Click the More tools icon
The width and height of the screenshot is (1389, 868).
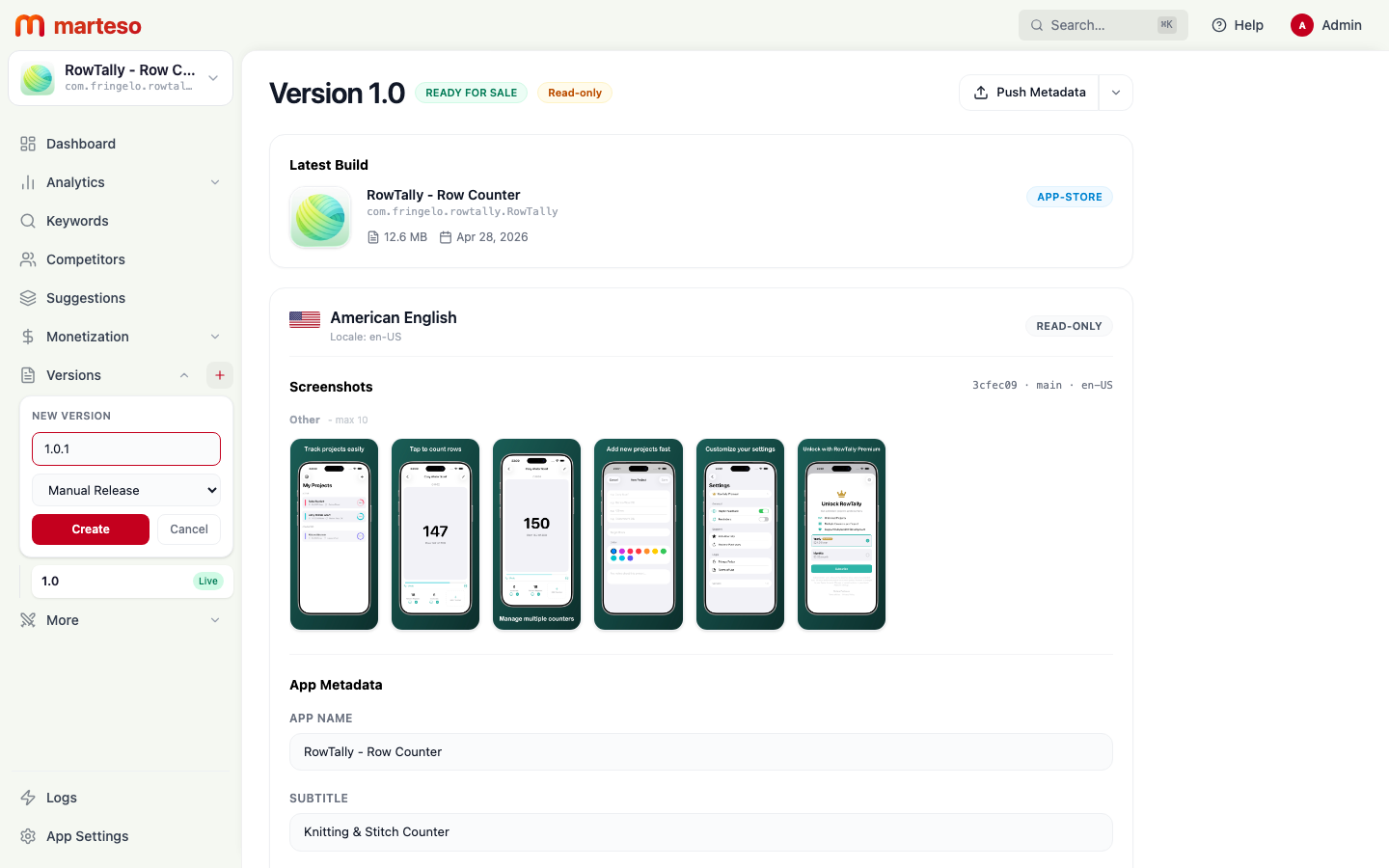(28, 620)
